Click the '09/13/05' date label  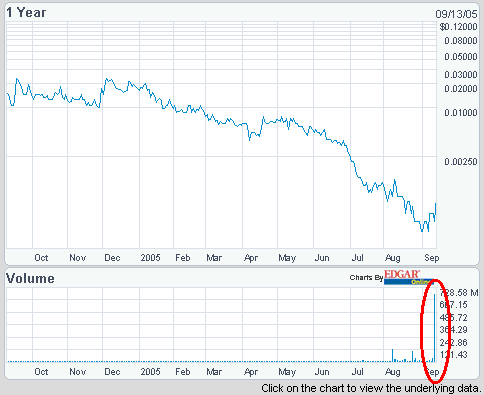(x=456, y=14)
